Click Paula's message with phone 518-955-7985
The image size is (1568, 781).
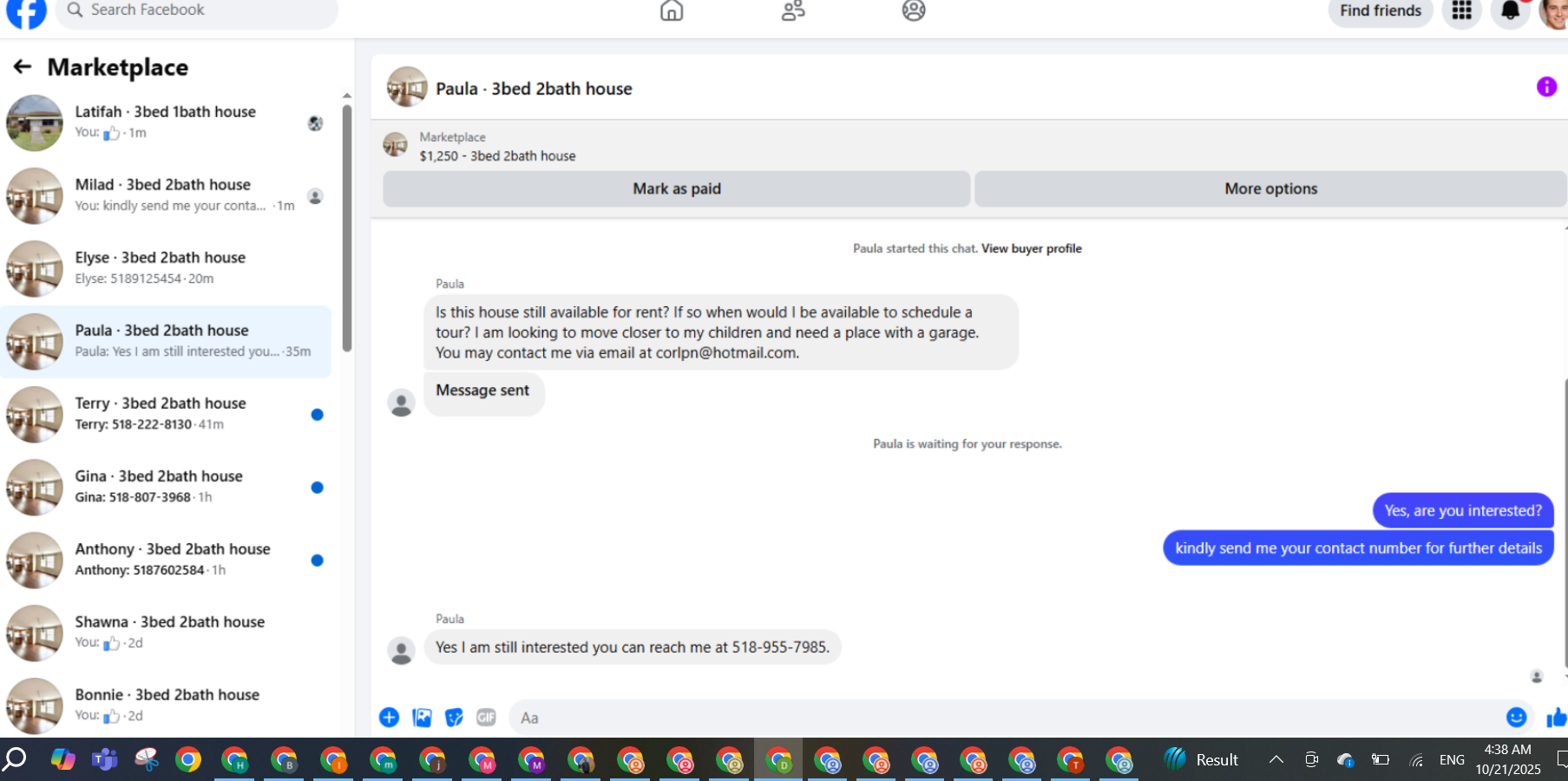click(x=633, y=647)
